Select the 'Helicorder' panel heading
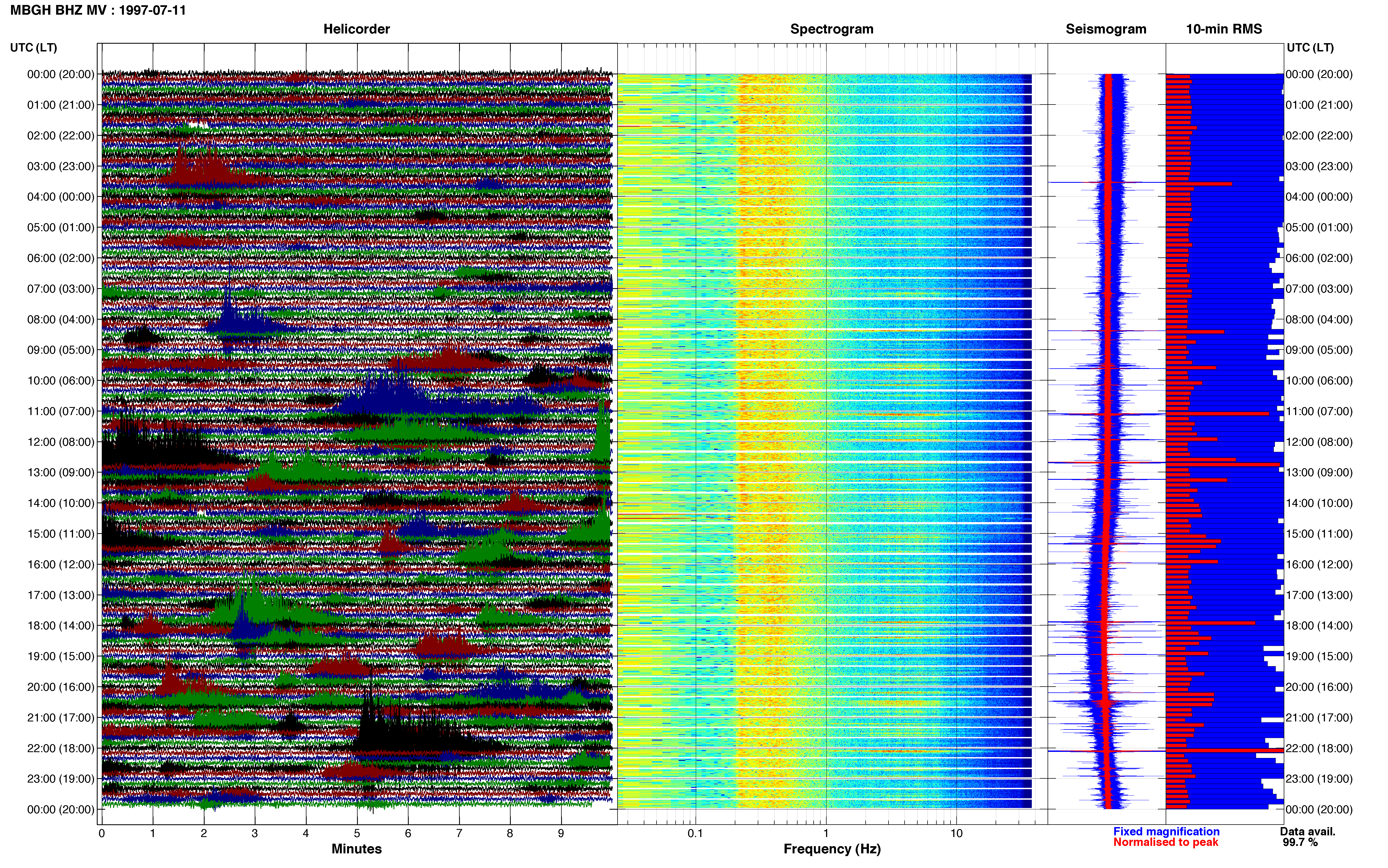Screen dimensions: 1388x868 (356, 29)
